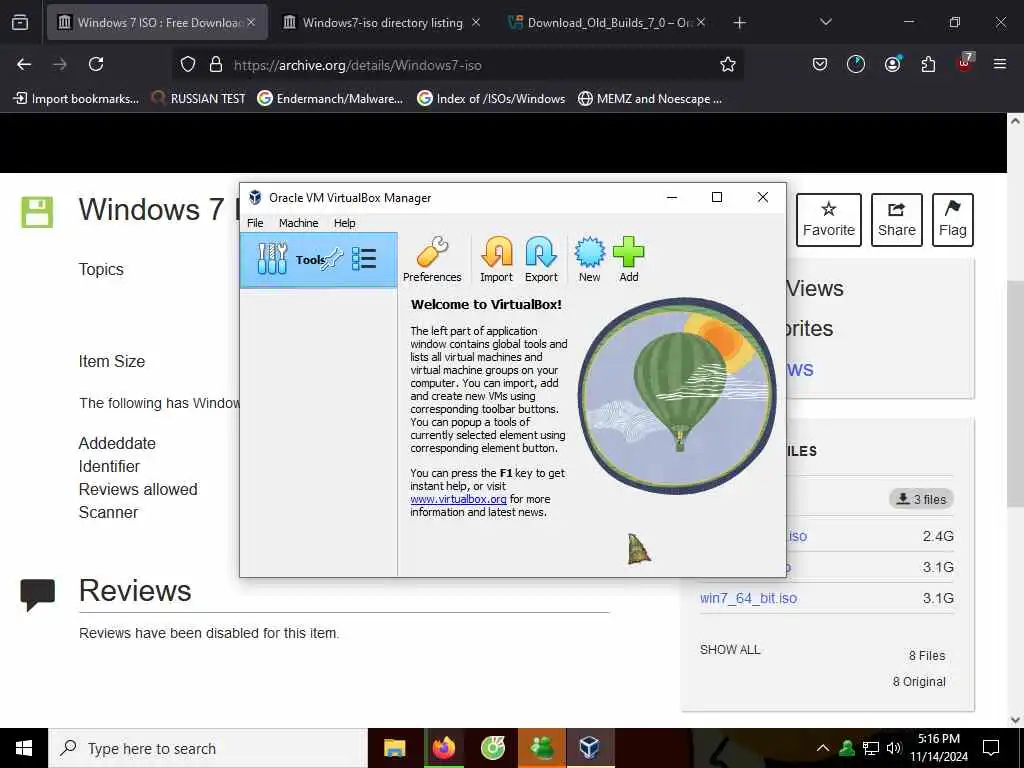Click SHOW ALL files link
The image size is (1024, 768).
(x=730, y=650)
